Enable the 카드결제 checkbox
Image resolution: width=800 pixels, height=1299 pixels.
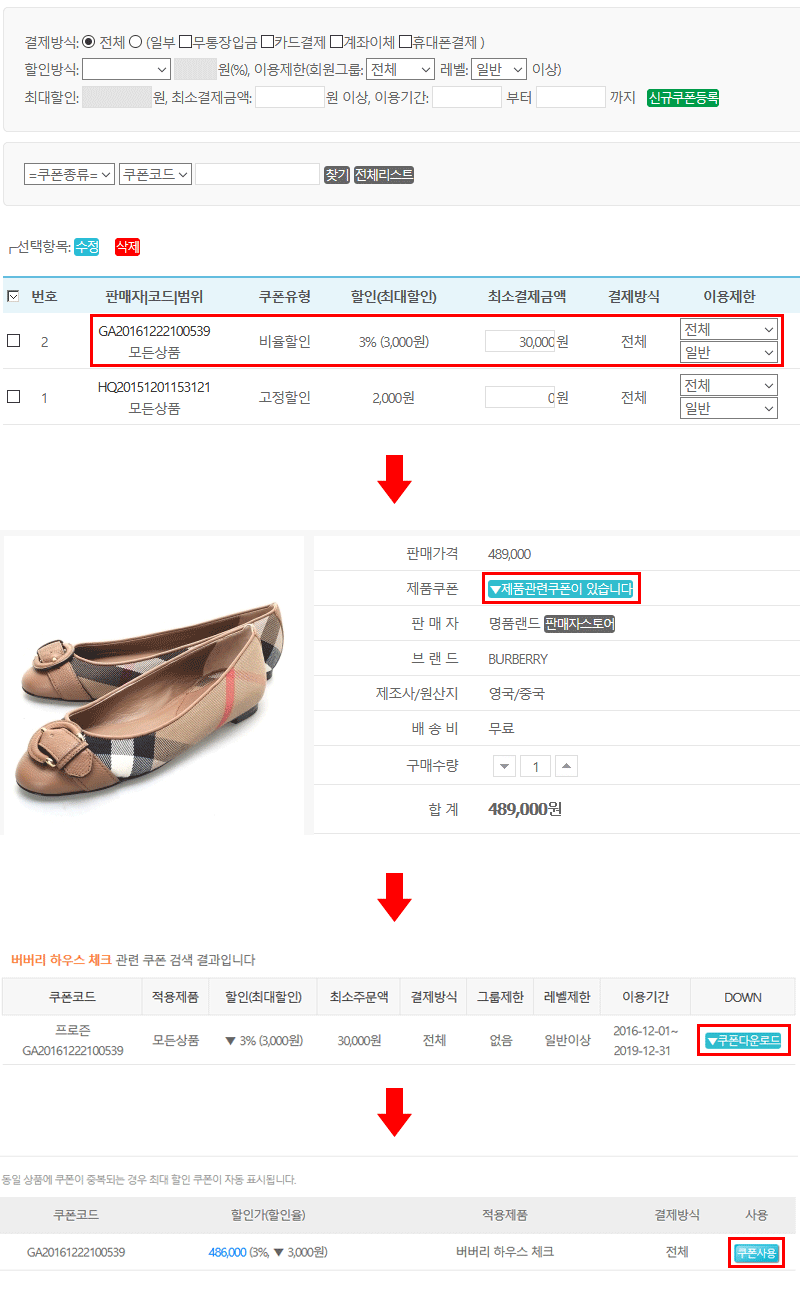pos(267,42)
